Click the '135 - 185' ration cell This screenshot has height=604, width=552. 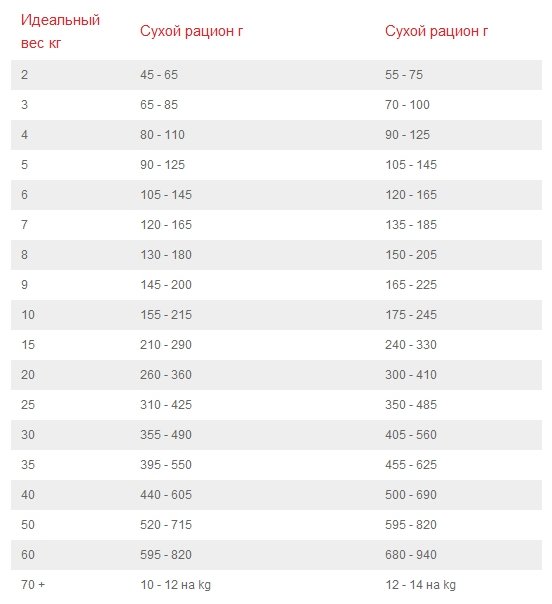click(x=411, y=225)
